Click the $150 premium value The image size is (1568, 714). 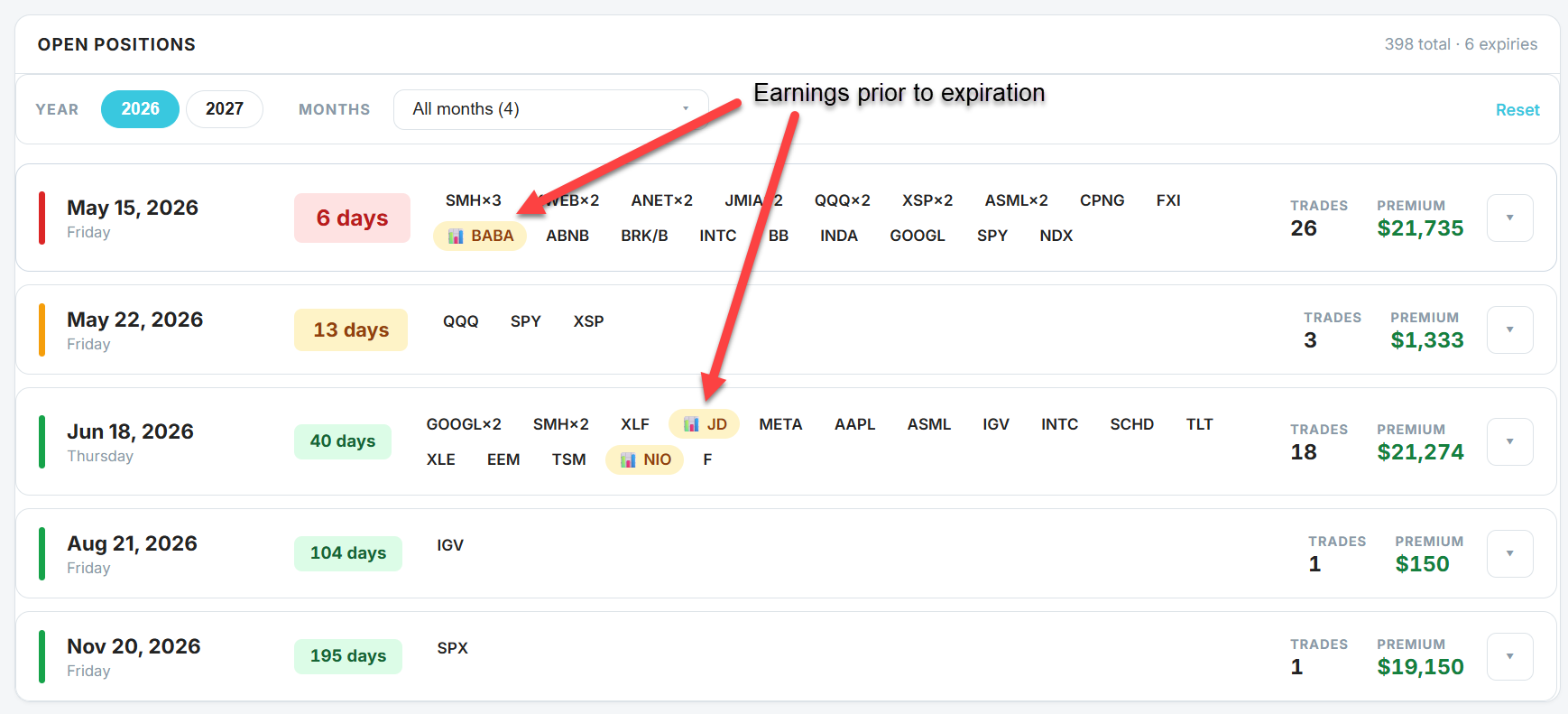point(1422,564)
